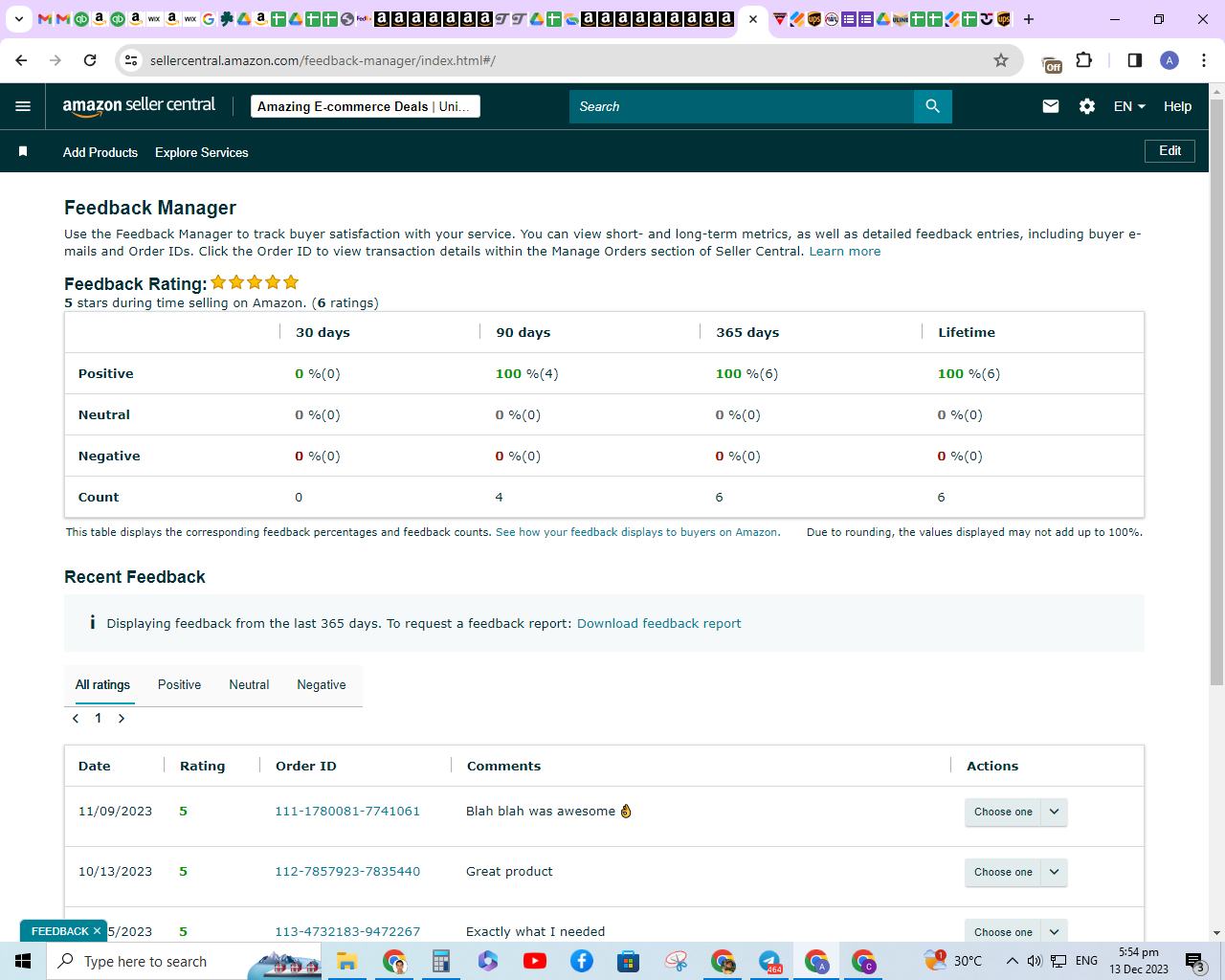
Task: Open order 113-4732183-9472267
Action: point(347,932)
